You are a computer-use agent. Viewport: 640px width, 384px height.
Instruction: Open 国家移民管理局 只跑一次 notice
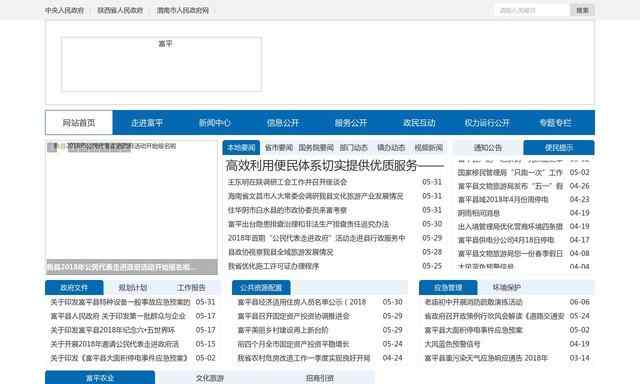click(x=510, y=173)
